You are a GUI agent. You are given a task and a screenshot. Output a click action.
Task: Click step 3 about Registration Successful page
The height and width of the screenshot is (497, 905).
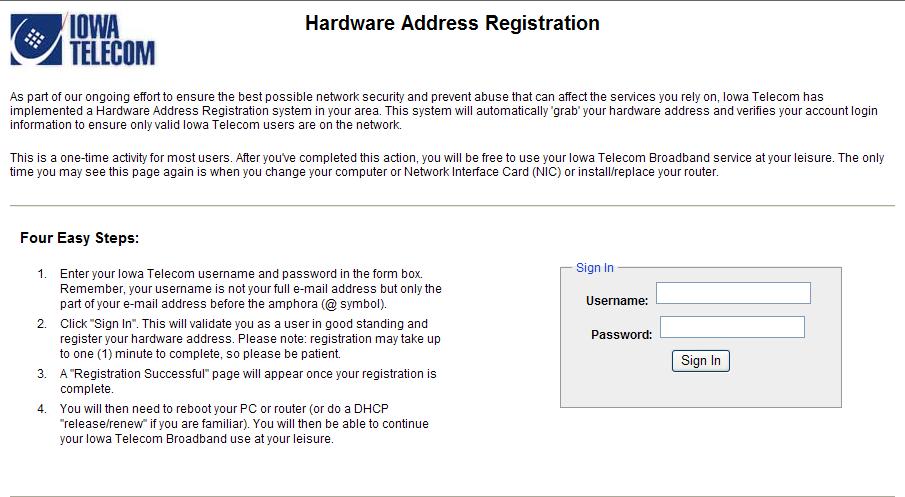pos(248,381)
